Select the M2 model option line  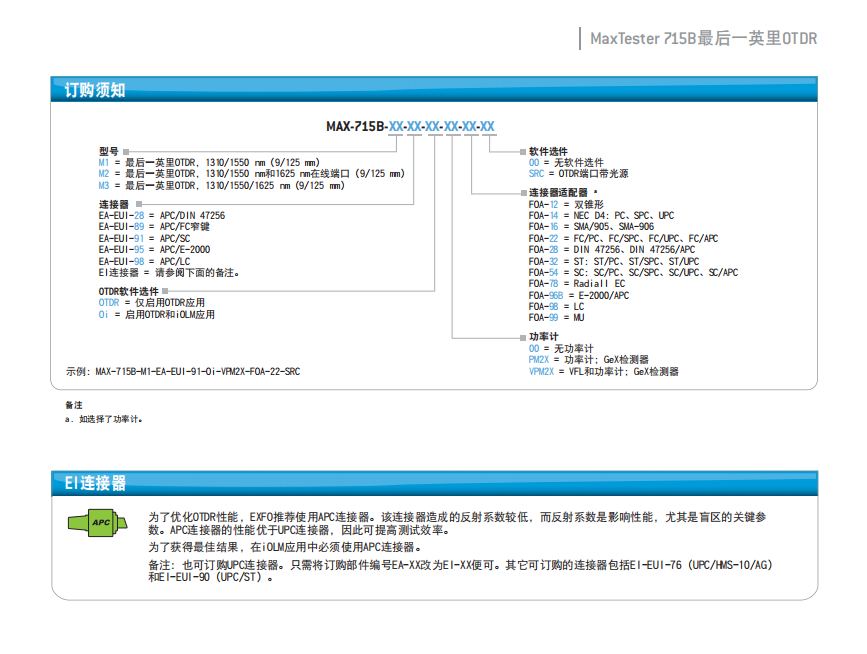(252, 174)
